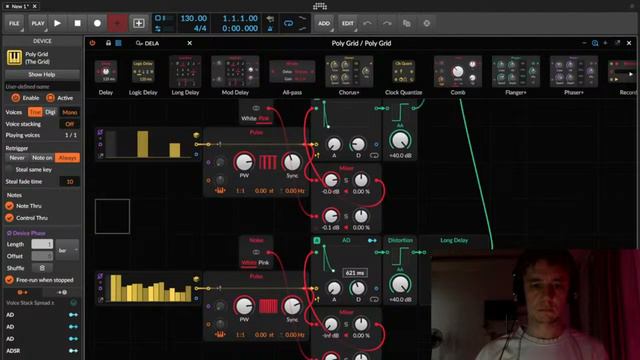Viewport: 640px width, 360px height.
Task: Toggle the Steal same key checkbox
Action: [9, 169]
